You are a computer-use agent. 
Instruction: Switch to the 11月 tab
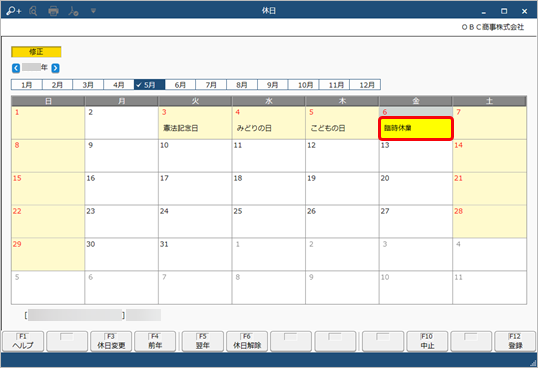pos(334,85)
